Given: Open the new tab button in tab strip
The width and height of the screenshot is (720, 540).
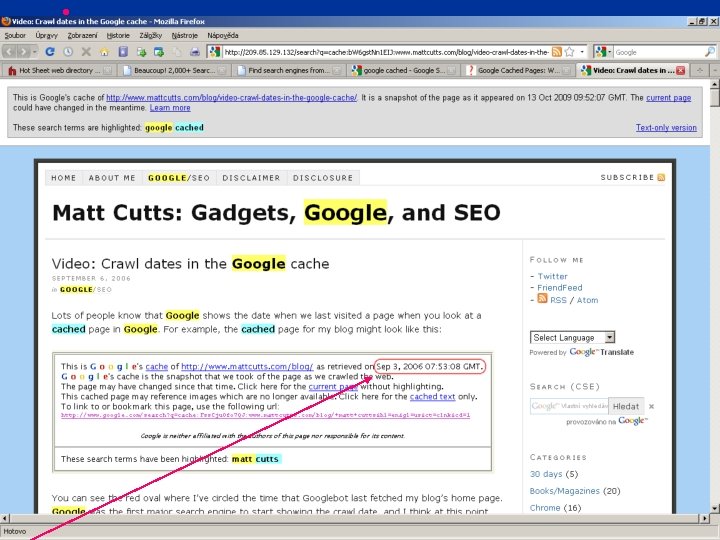Looking at the screenshot, I should 700,70.
